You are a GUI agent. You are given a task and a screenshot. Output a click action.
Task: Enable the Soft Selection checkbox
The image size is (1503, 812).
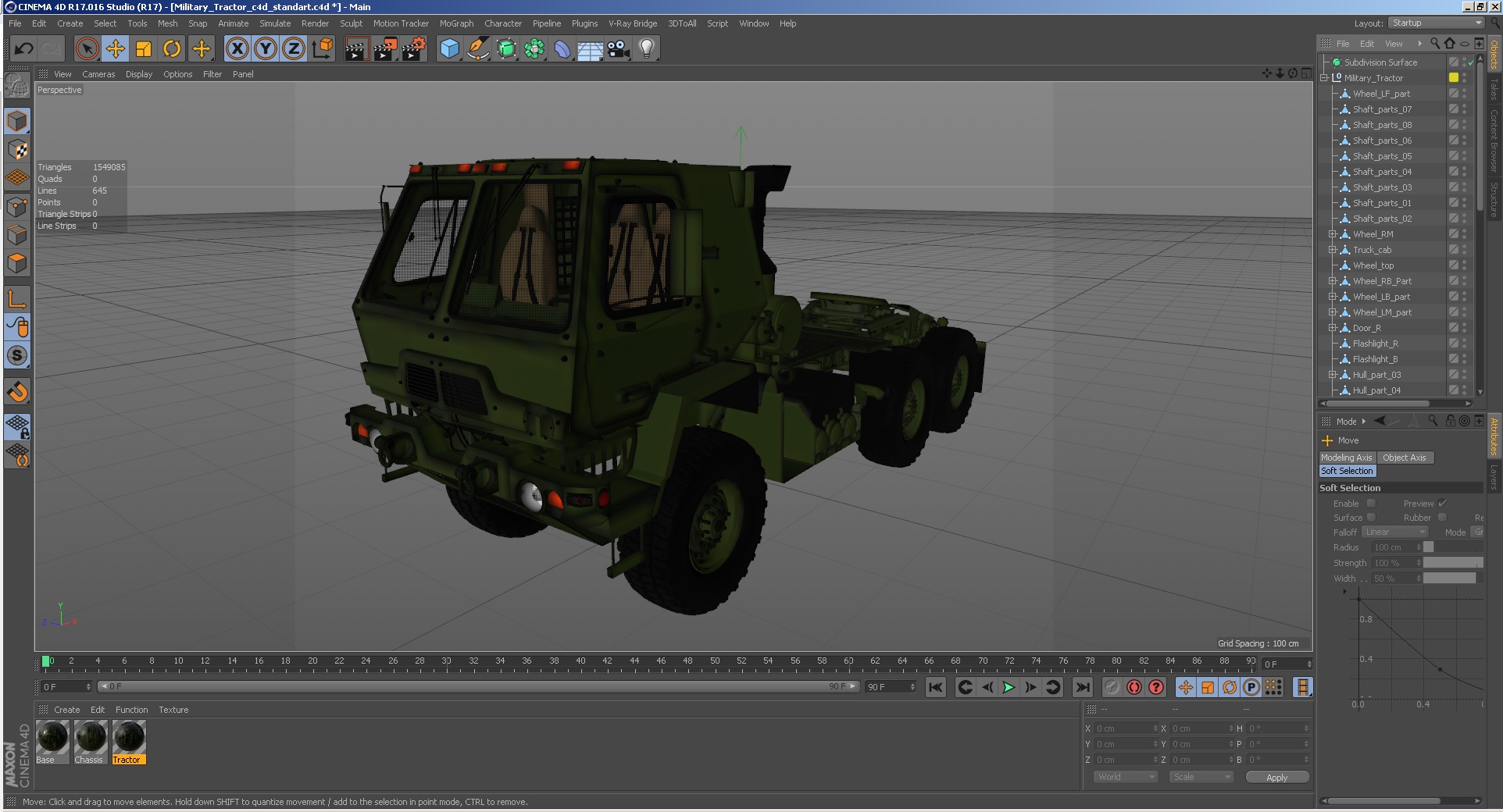coord(1371,504)
